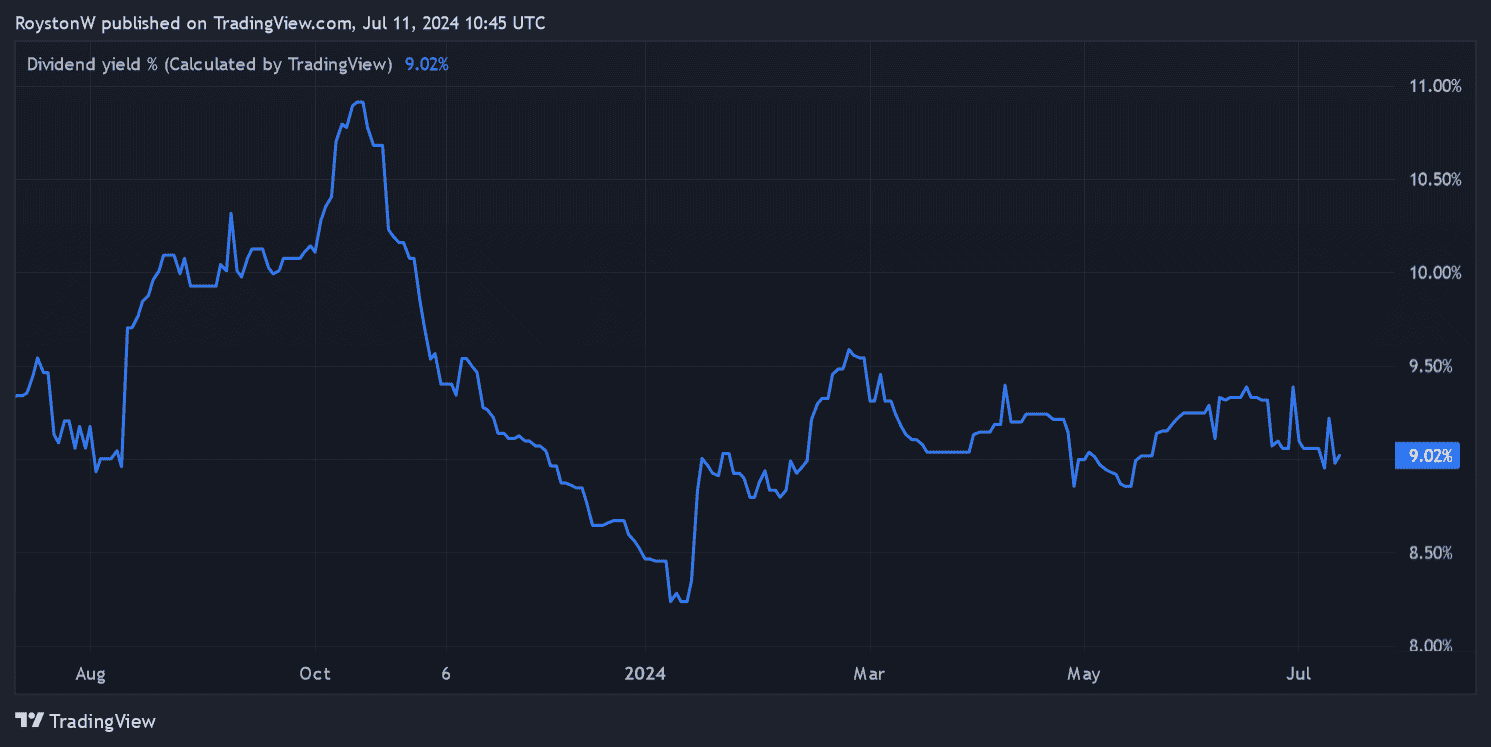Open the TradingView wordmark beside the logo

click(102, 721)
